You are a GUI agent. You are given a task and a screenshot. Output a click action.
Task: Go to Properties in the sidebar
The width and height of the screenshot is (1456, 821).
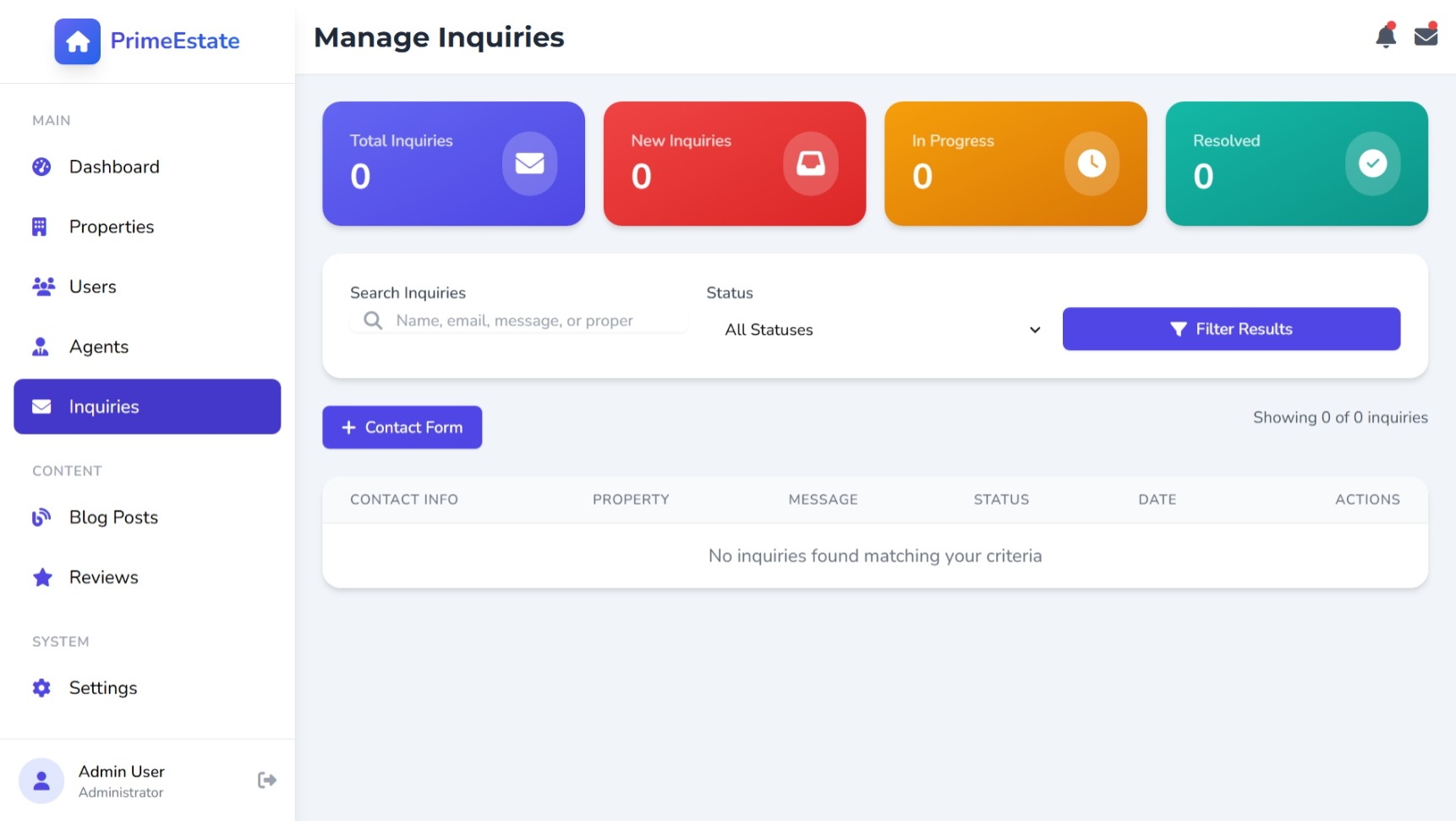tap(112, 227)
